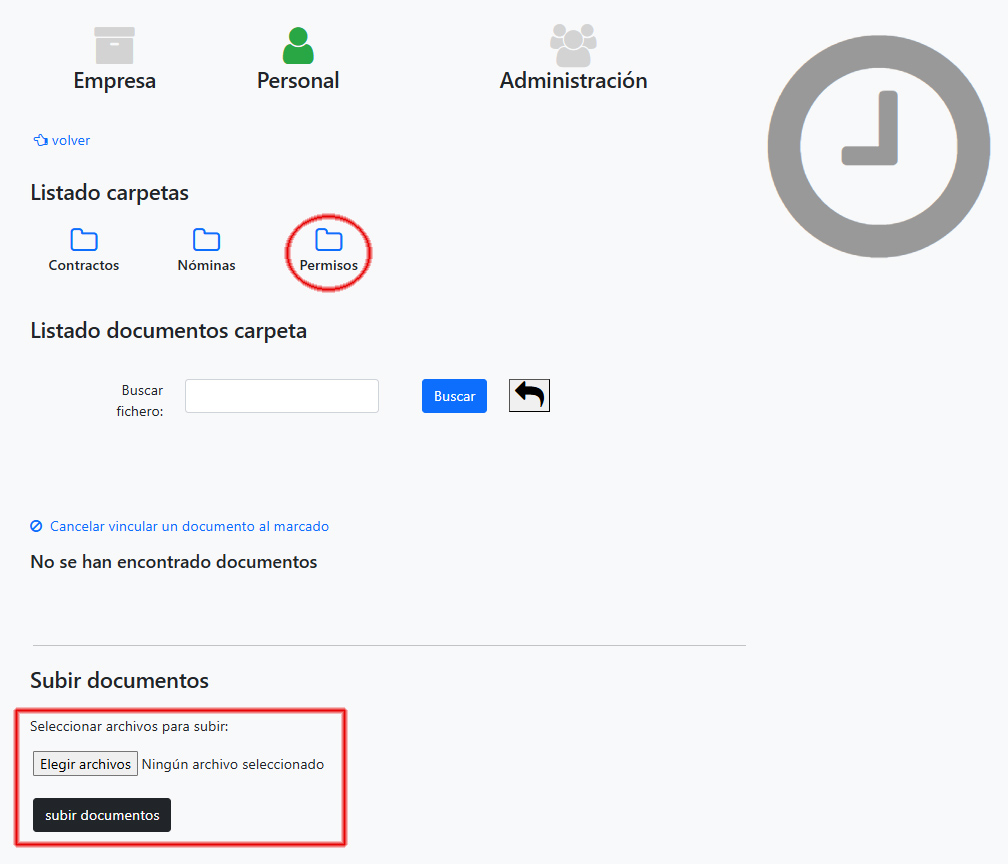Go to the Administración section label
This screenshot has height=864, width=1008.
pyautogui.click(x=573, y=81)
